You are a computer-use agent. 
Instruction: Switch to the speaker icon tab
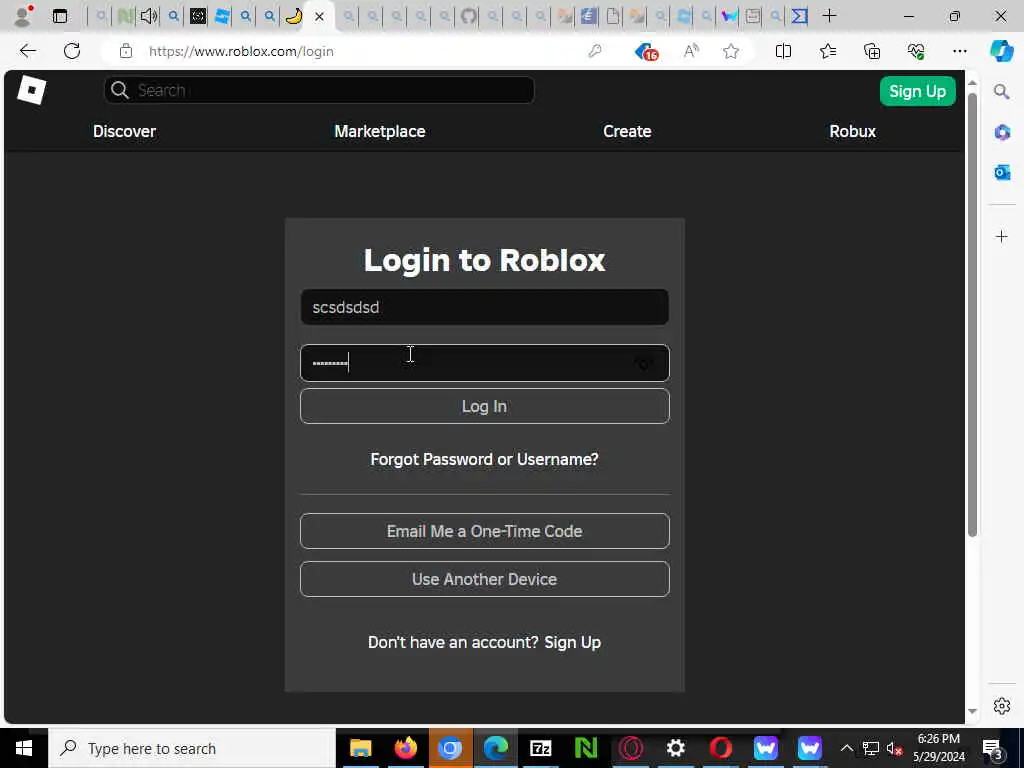click(x=149, y=16)
